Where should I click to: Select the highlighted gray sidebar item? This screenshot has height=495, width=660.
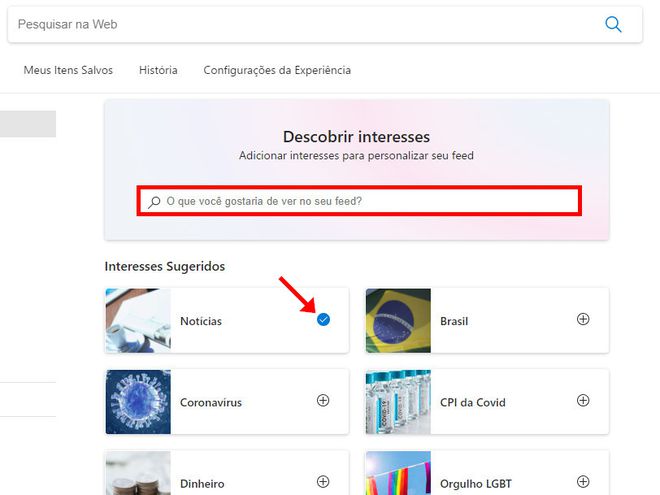click(28, 124)
